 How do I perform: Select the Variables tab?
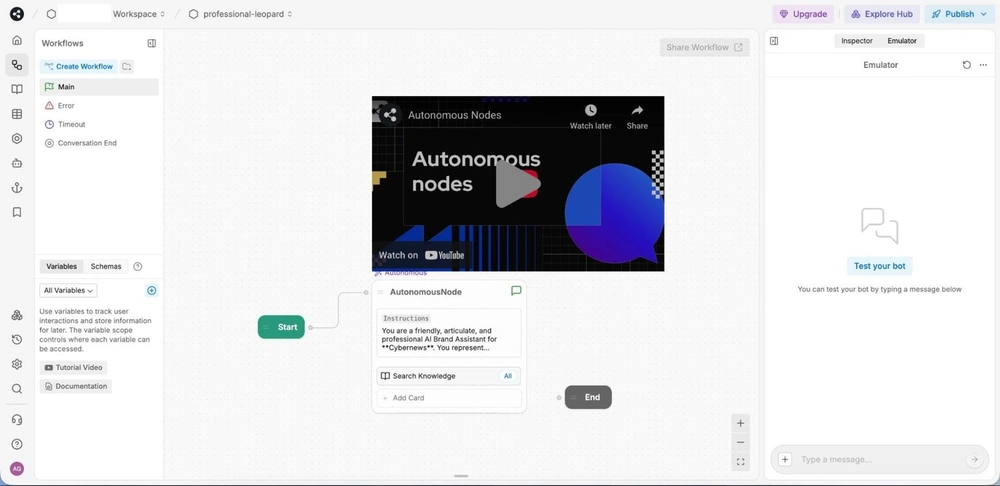point(61,267)
